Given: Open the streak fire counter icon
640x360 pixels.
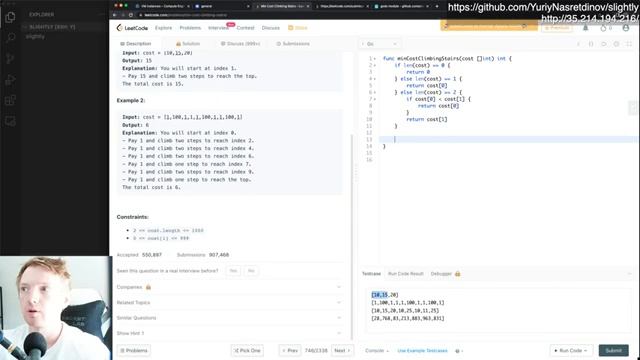Looking at the screenshot, I should 606,28.
